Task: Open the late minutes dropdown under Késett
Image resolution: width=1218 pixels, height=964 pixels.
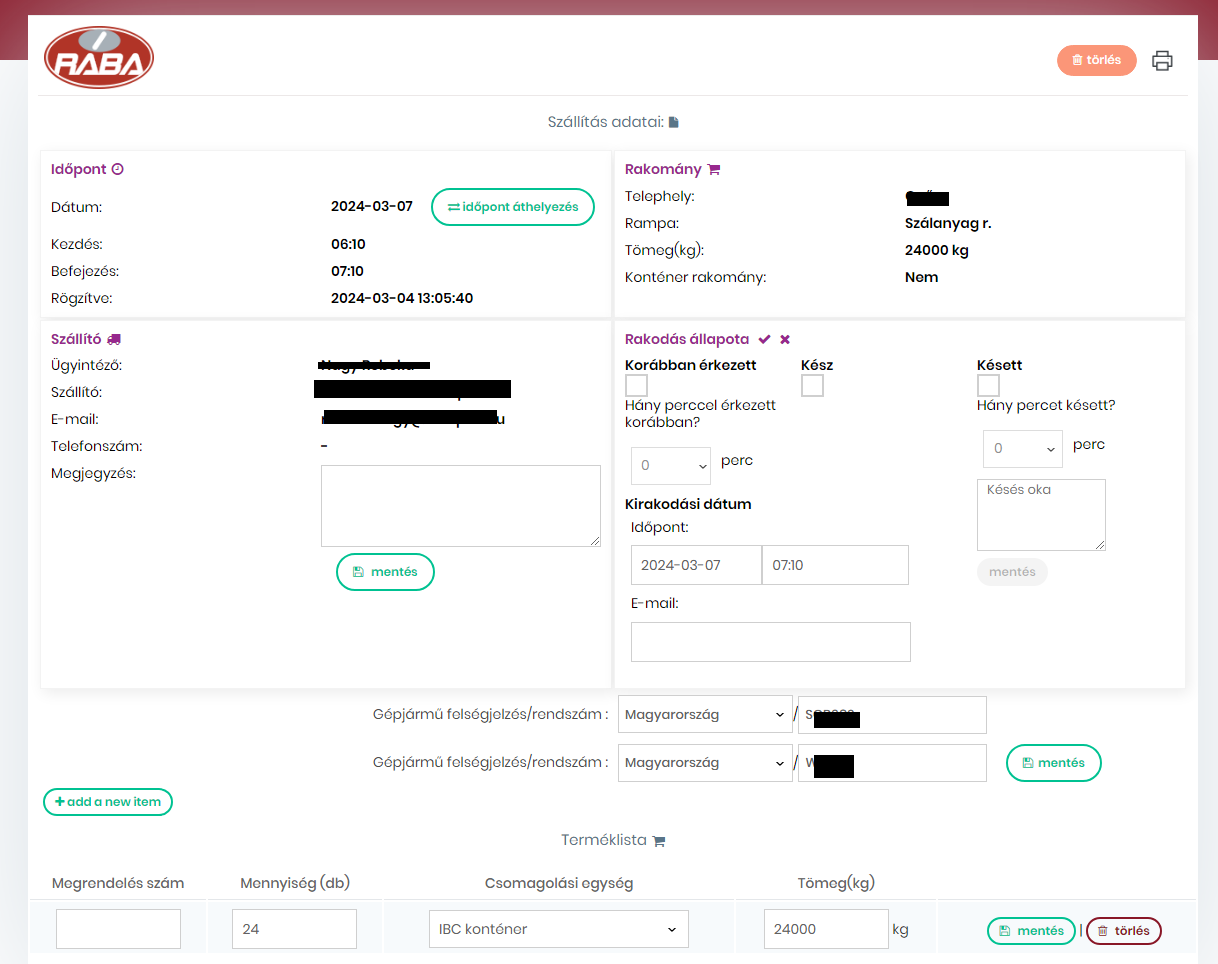Action: tap(1023, 449)
